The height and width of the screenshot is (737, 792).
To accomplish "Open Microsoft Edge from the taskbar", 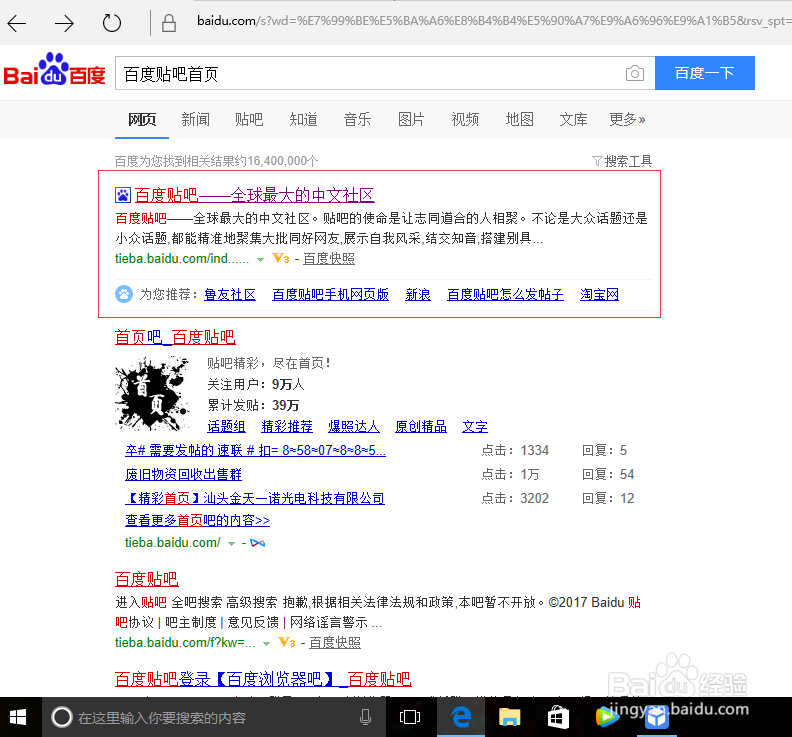I will click(x=461, y=717).
